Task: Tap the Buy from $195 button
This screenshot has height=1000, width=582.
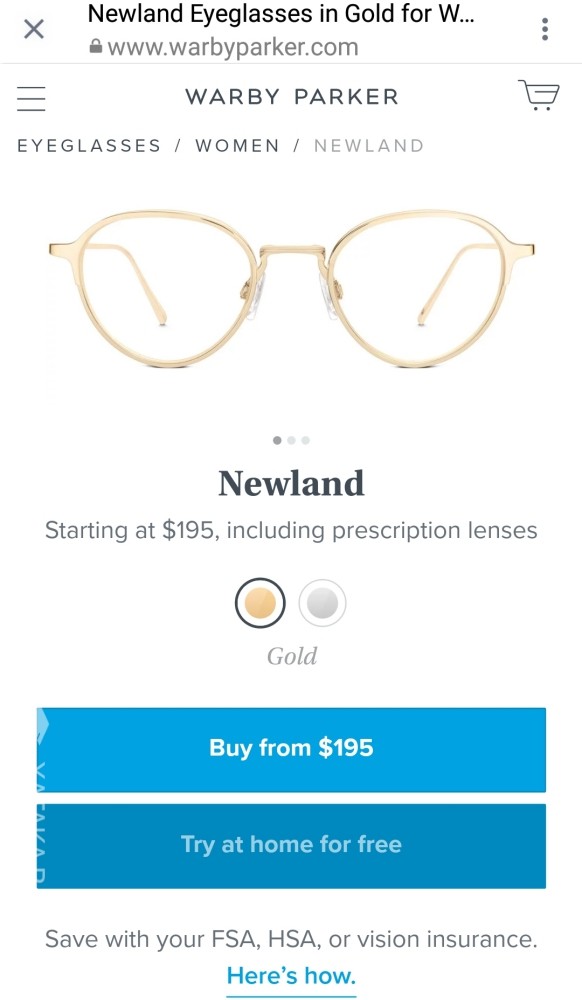Action: 291,748
